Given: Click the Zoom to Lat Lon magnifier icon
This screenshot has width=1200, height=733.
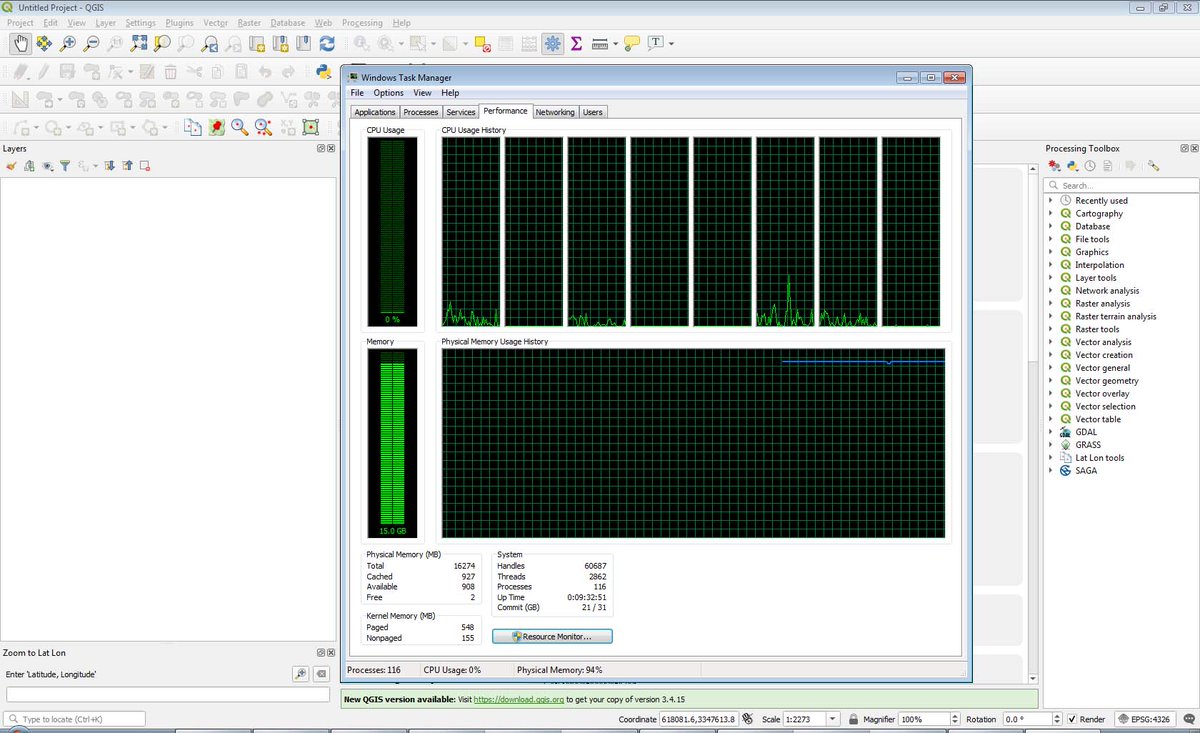Looking at the screenshot, I should coord(300,674).
